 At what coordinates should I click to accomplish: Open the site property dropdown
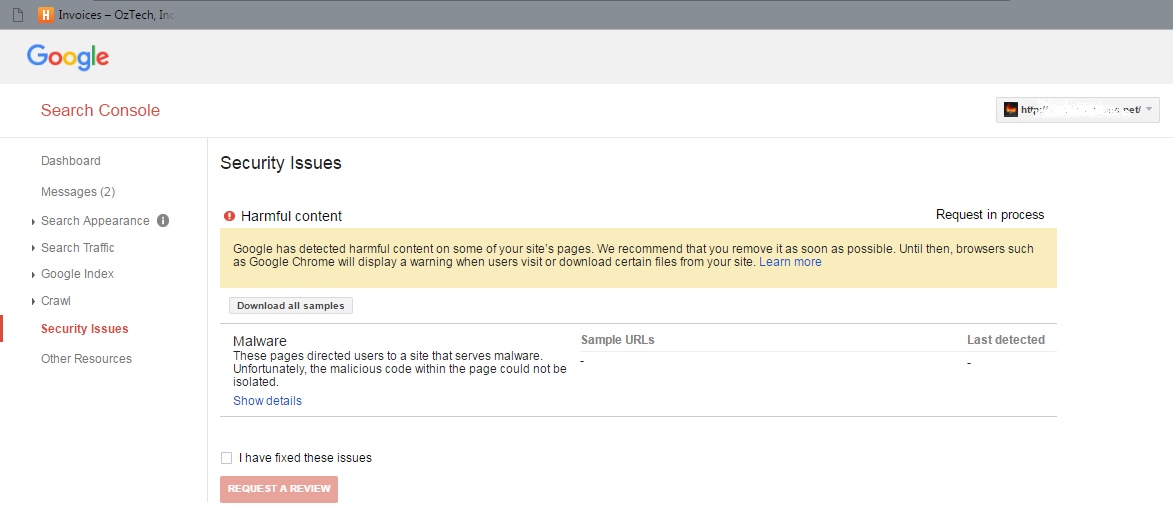[1077, 110]
